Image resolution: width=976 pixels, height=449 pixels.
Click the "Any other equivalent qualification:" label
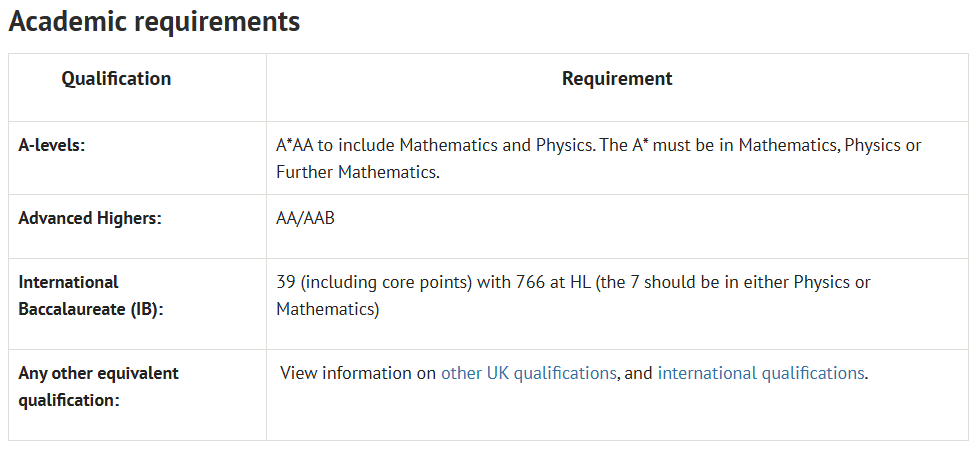(98, 386)
